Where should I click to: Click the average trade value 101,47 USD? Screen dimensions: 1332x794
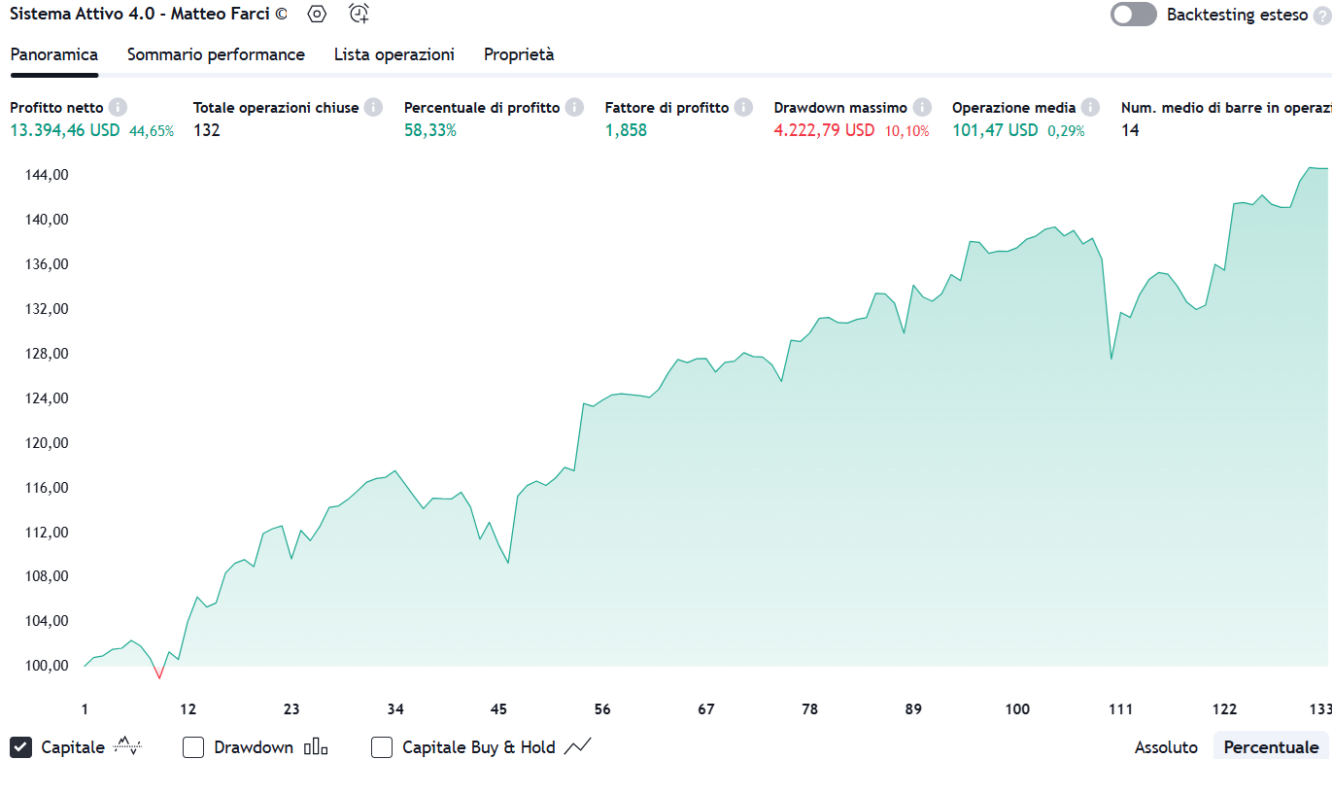tap(995, 130)
